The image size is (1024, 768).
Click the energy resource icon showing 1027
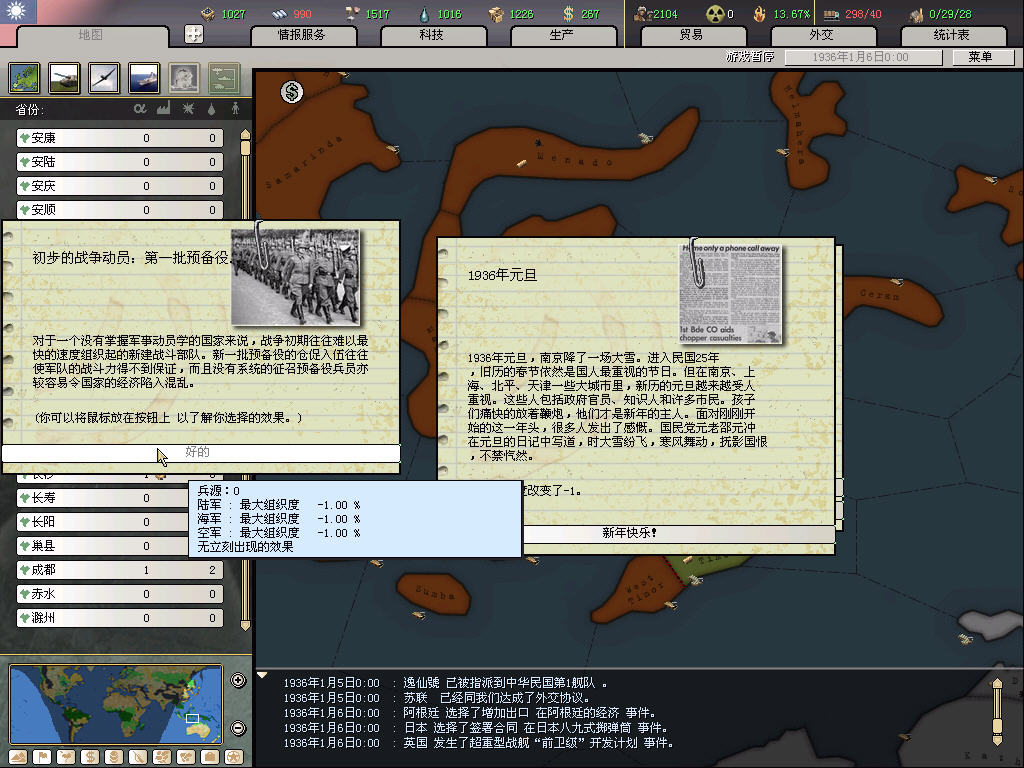(208, 14)
